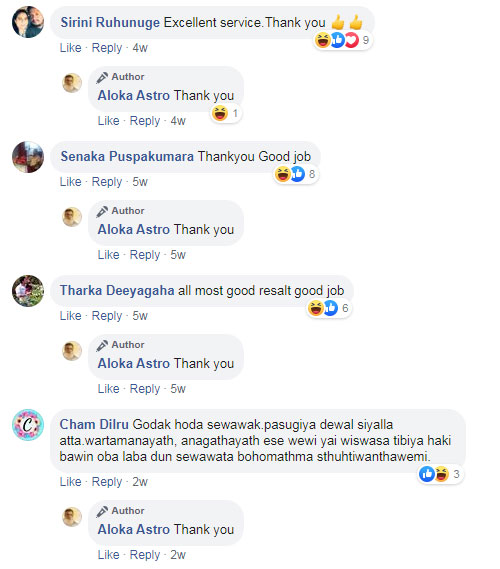Screen dimensions: 500x569
Task: Reply to Senaka Puspakumara's comment
Action: tap(107, 181)
